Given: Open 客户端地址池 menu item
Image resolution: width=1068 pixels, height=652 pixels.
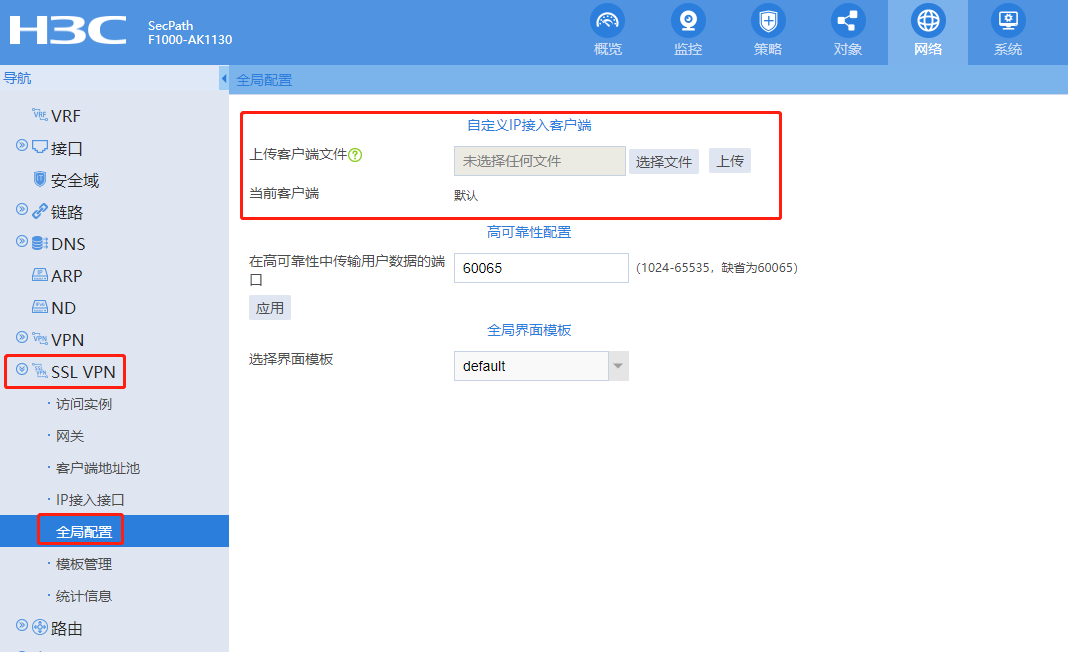Looking at the screenshot, I should tap(97, 468).
